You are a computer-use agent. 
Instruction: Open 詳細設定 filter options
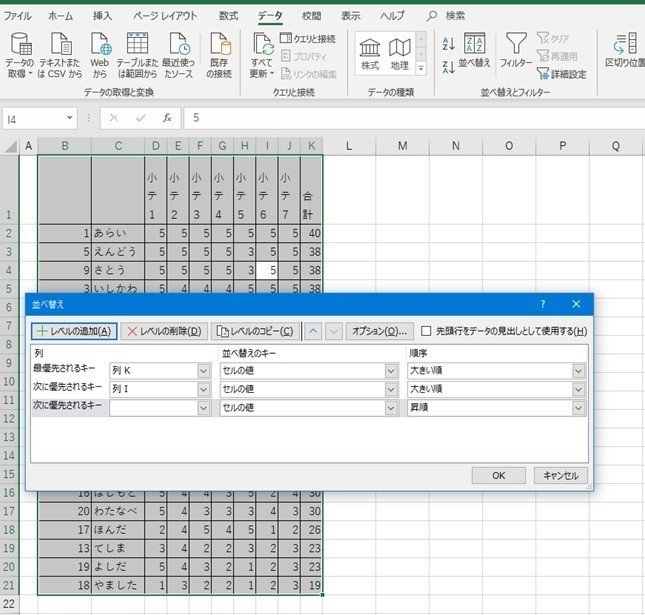(561, 74)
